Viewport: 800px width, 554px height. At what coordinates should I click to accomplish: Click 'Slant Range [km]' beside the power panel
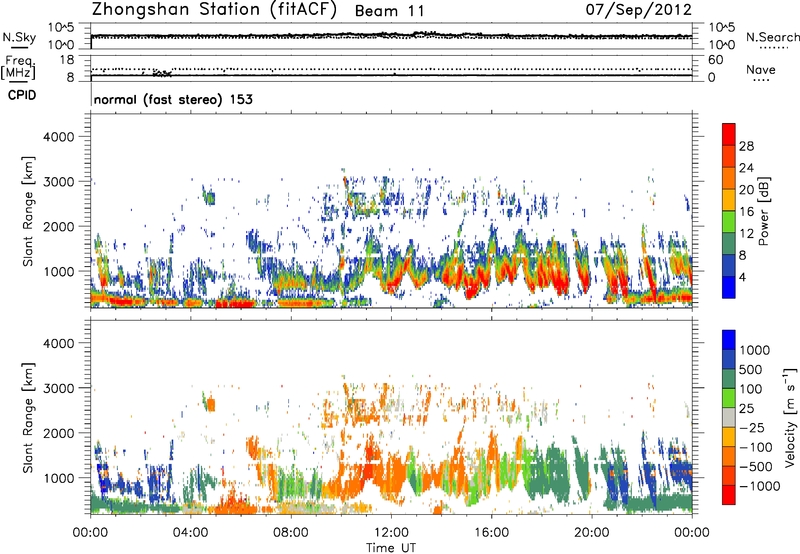[28, 211]
